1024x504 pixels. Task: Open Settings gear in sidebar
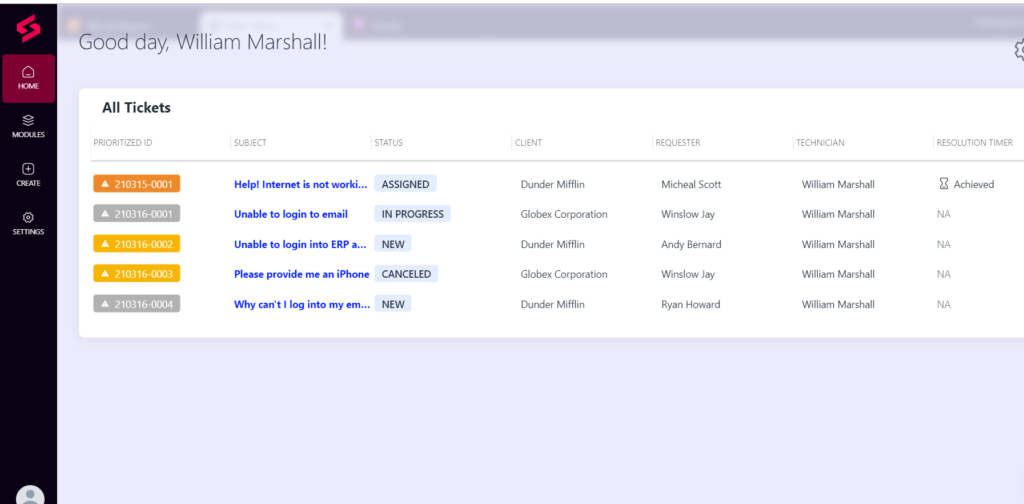[28, 218]
